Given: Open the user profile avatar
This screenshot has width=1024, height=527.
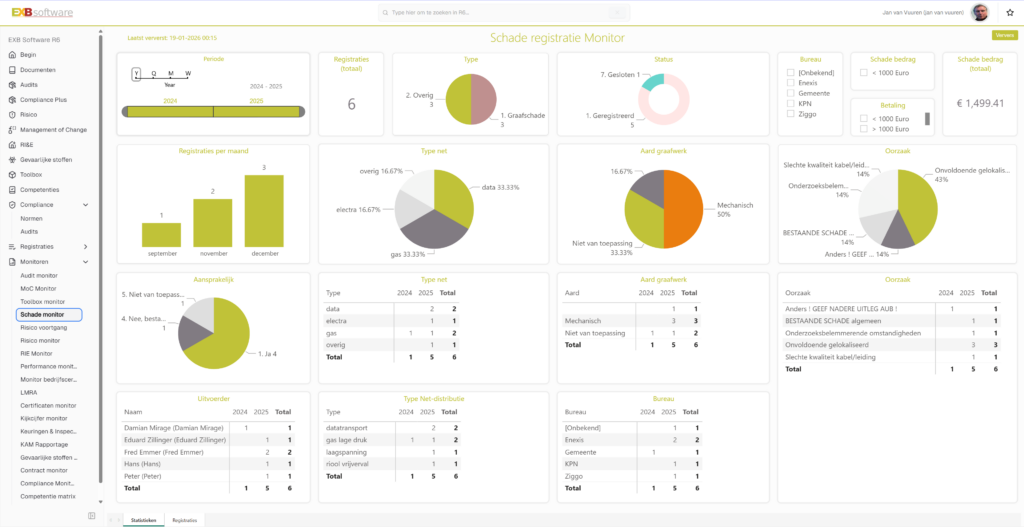Looking at the screenshot, I should [x=979, y=13].
